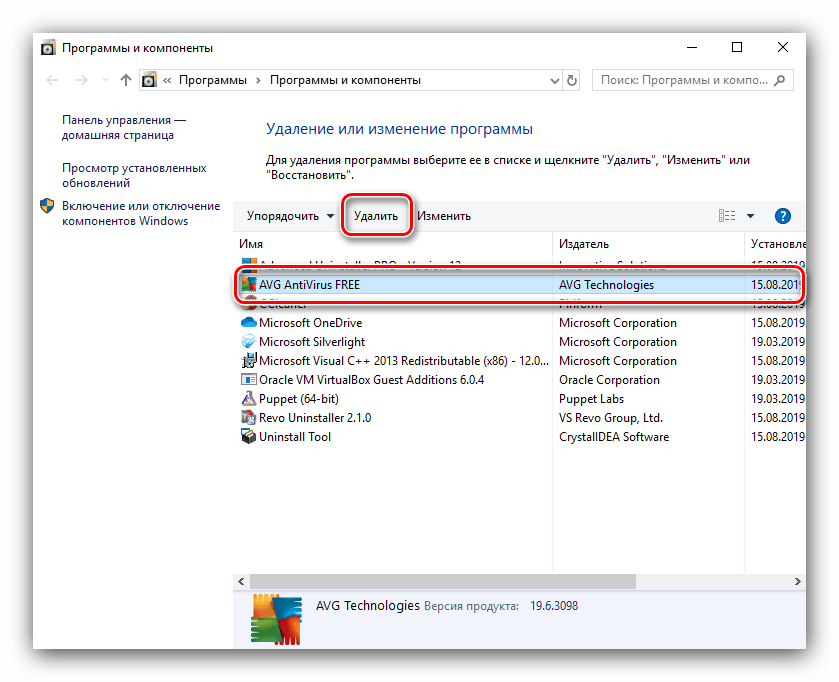Go up one level with up arrow

click(x=125, y=80)
